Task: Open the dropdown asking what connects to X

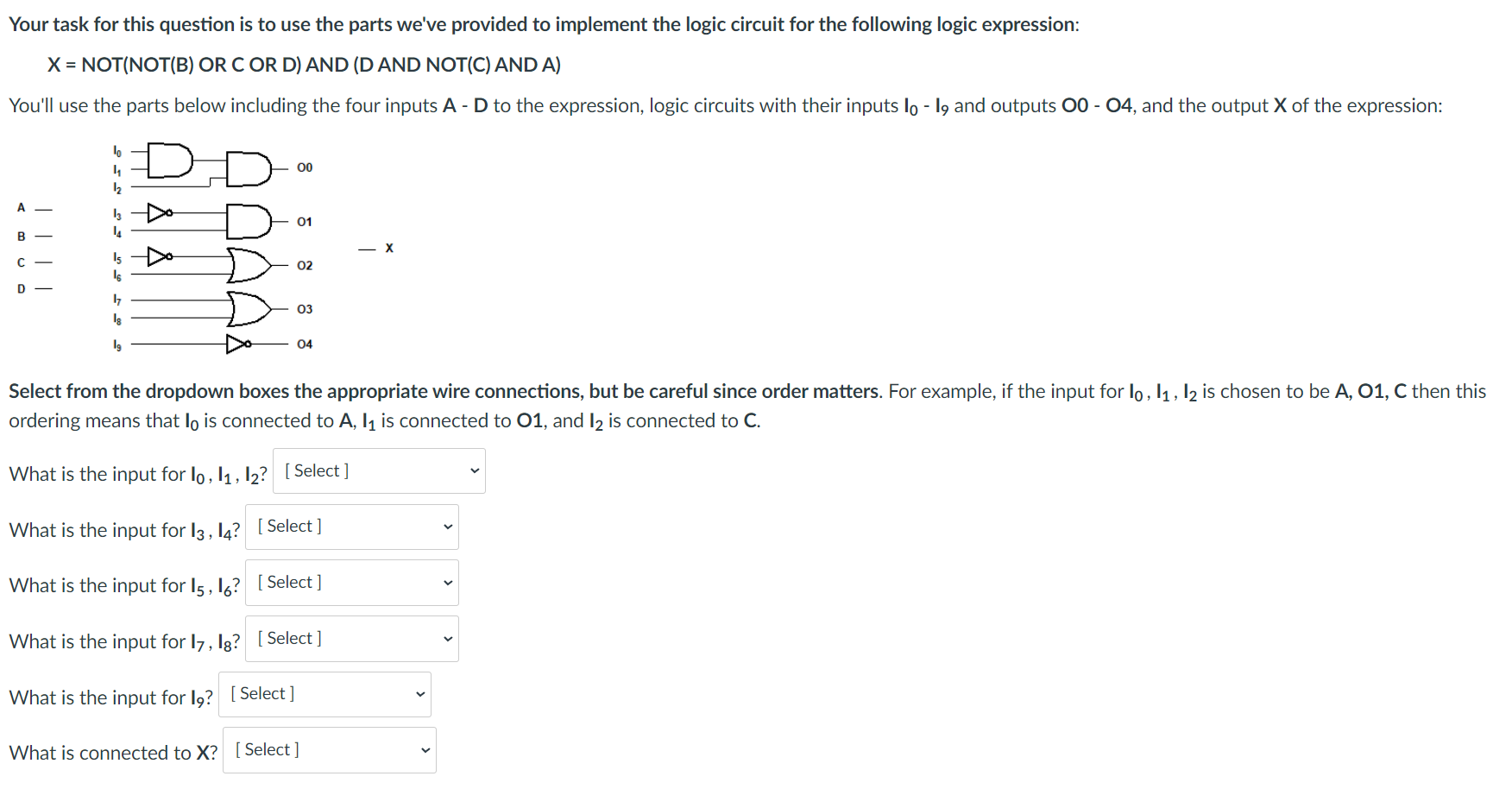Action: tap(329, 749)
